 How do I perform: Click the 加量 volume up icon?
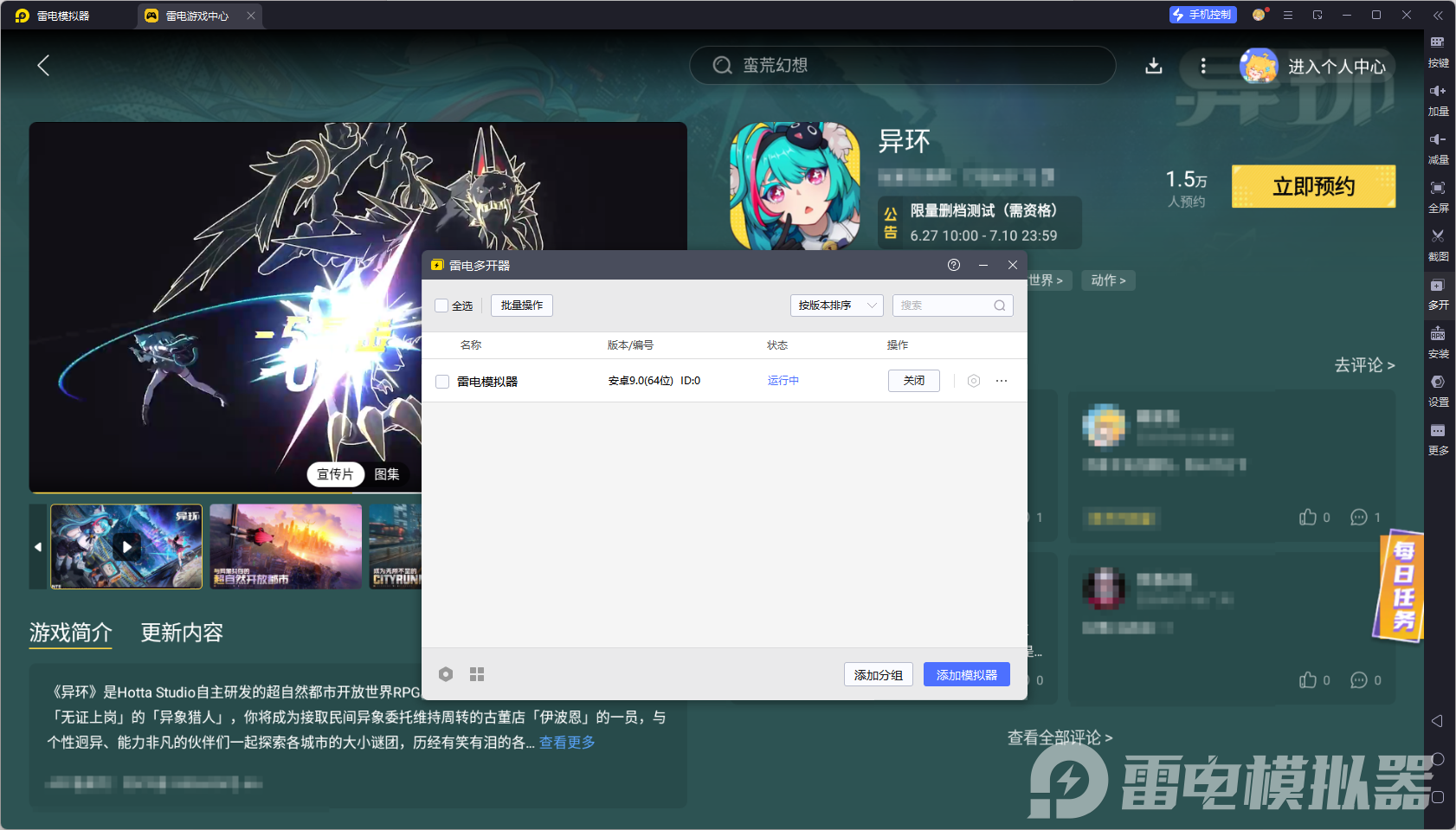coord(1438,97)
